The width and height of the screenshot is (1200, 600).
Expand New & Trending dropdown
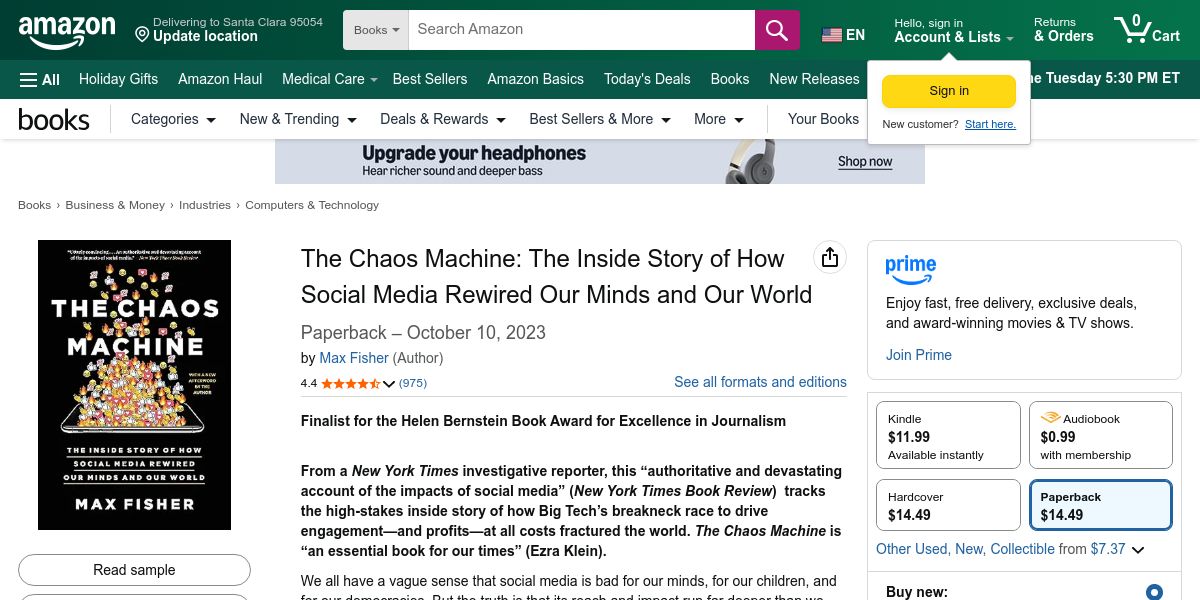click(x=298, y=119)
